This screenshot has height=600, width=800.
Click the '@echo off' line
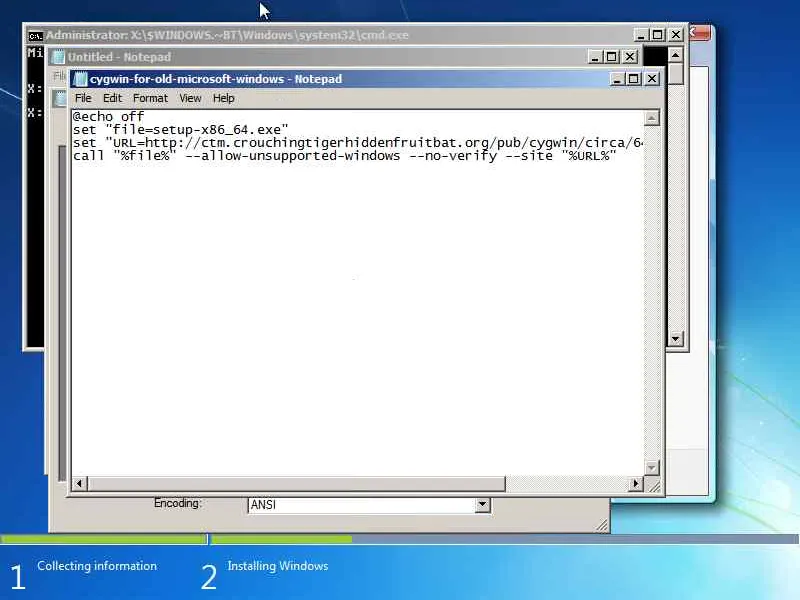pyautogui.click(x=108, y=116)
